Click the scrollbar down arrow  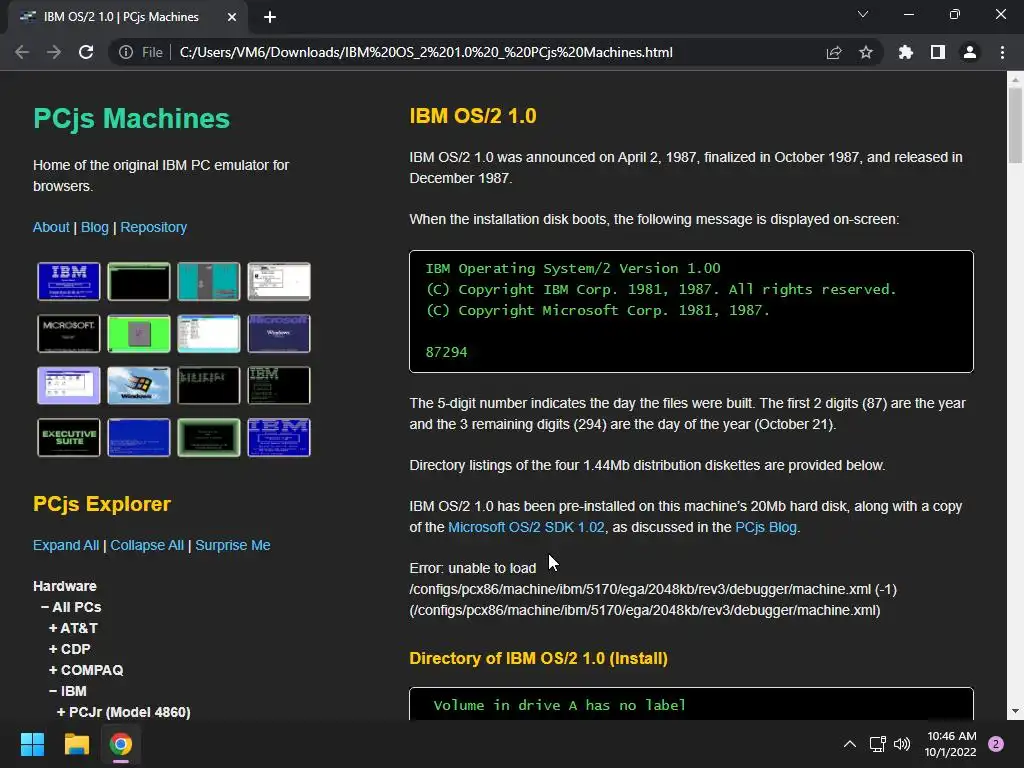(1014, 711)
